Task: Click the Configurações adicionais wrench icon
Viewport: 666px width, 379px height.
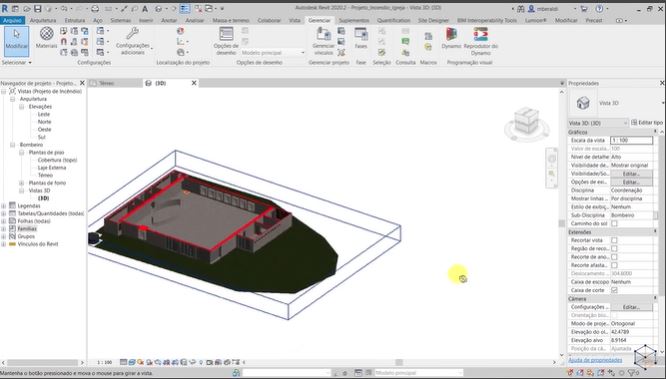Action: [133, 41]
